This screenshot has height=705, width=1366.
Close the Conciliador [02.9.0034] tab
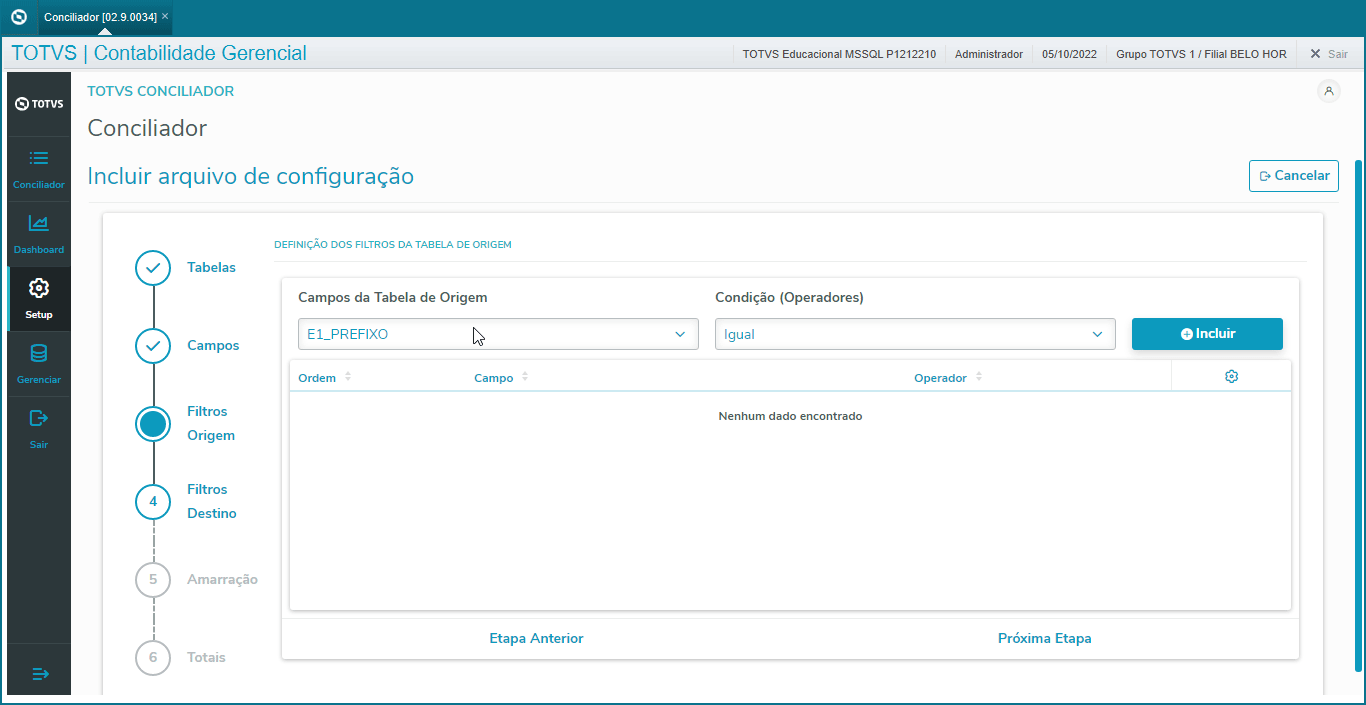[x=165, y=17]
